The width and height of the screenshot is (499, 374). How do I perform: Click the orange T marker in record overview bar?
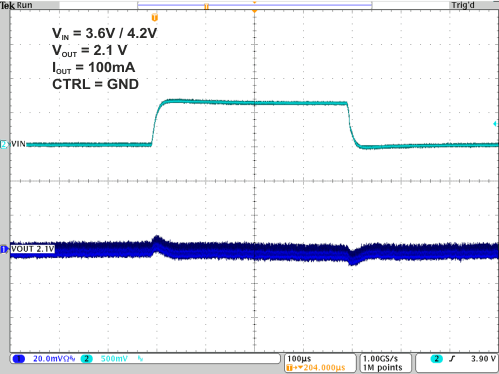206,6
